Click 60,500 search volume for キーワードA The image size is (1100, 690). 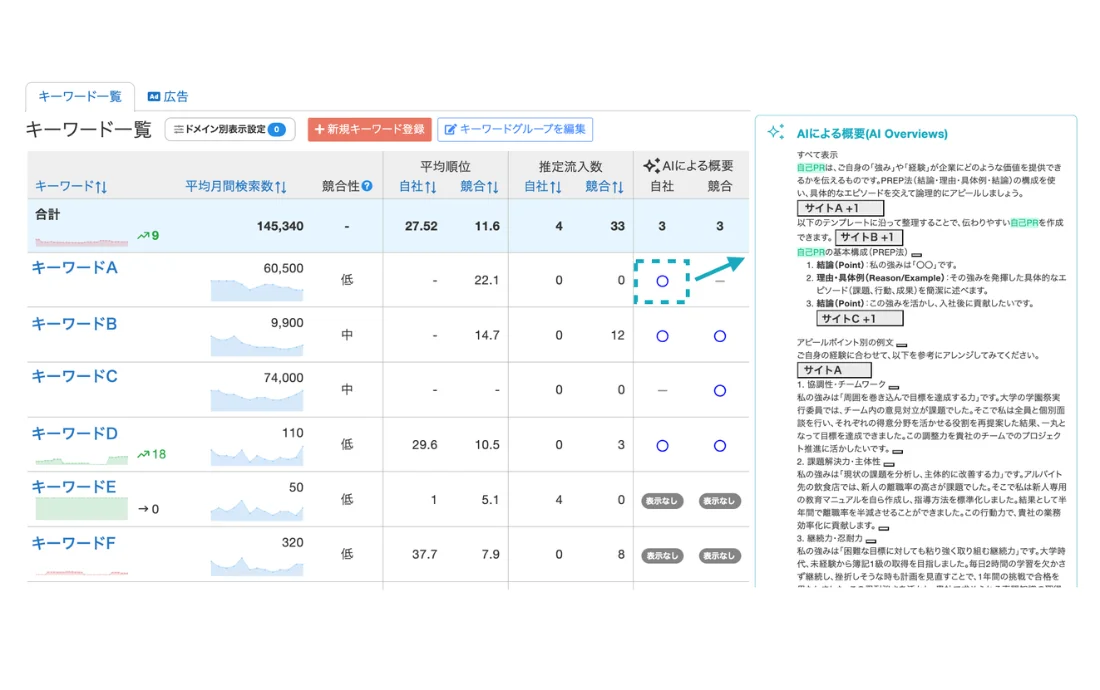pyautogui.click(x=283, y=269)
